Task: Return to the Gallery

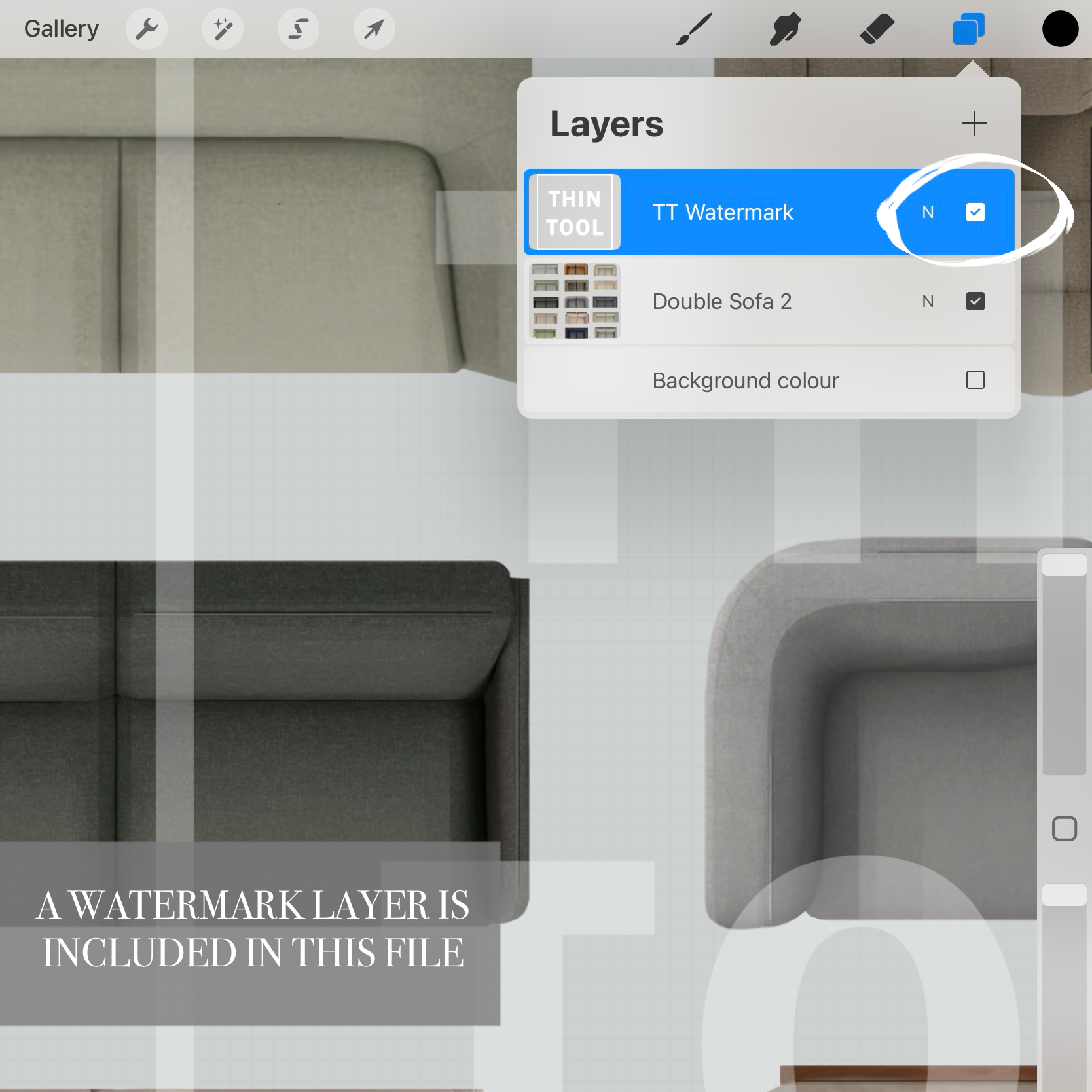Action: [x=62, y=29]
